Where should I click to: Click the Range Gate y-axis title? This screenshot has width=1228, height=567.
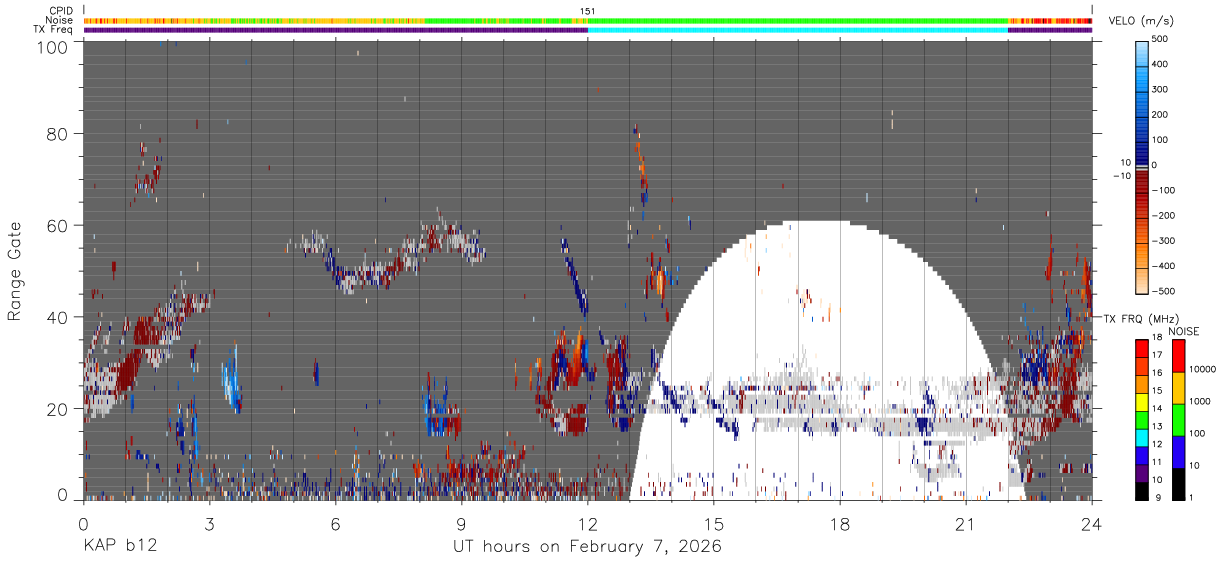[15, 271]
